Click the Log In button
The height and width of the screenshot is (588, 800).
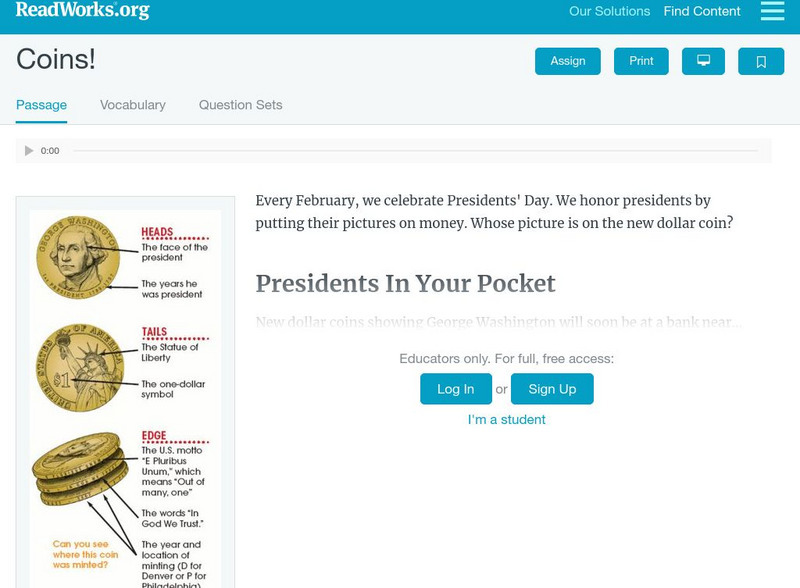(x=456, y=389)
